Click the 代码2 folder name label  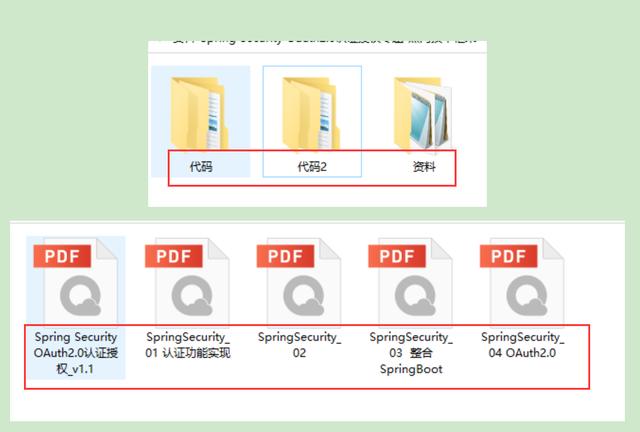click(312, 167)
